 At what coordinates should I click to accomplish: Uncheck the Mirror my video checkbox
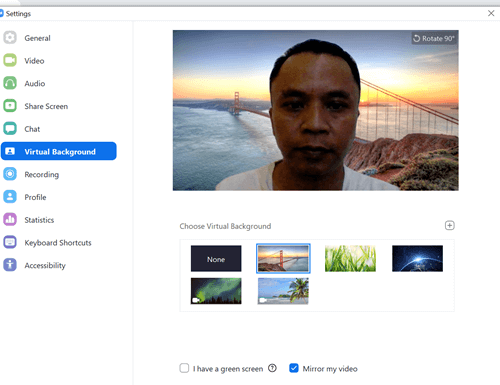tap(294, 368)
